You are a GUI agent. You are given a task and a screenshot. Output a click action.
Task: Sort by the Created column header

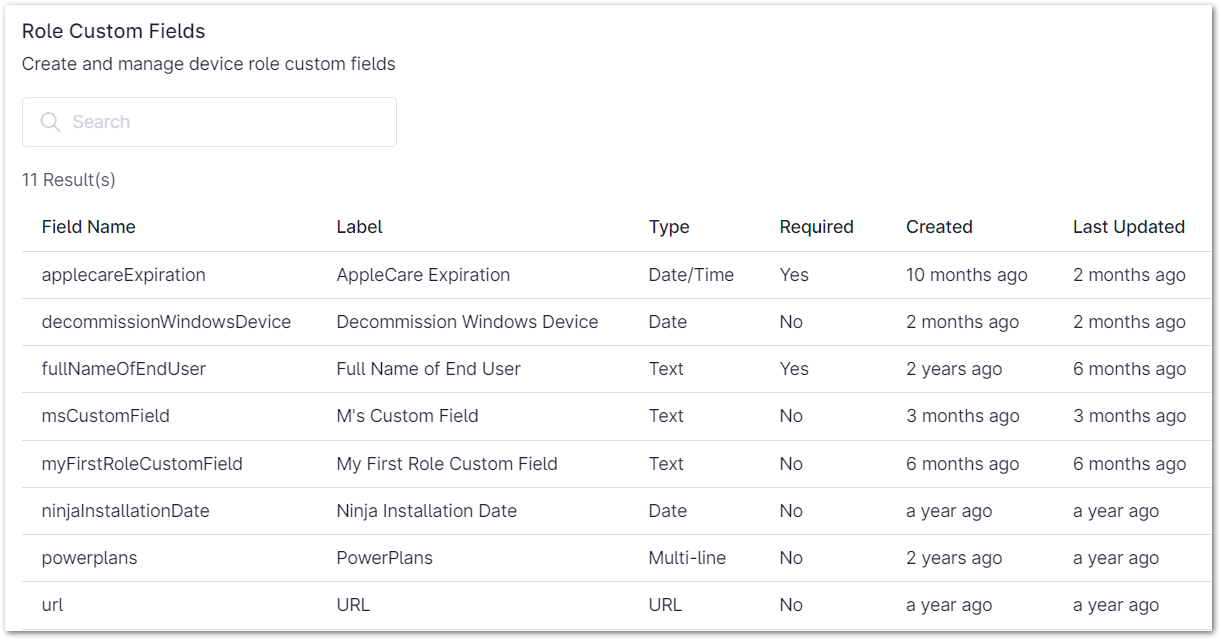[x=939, y=227]
